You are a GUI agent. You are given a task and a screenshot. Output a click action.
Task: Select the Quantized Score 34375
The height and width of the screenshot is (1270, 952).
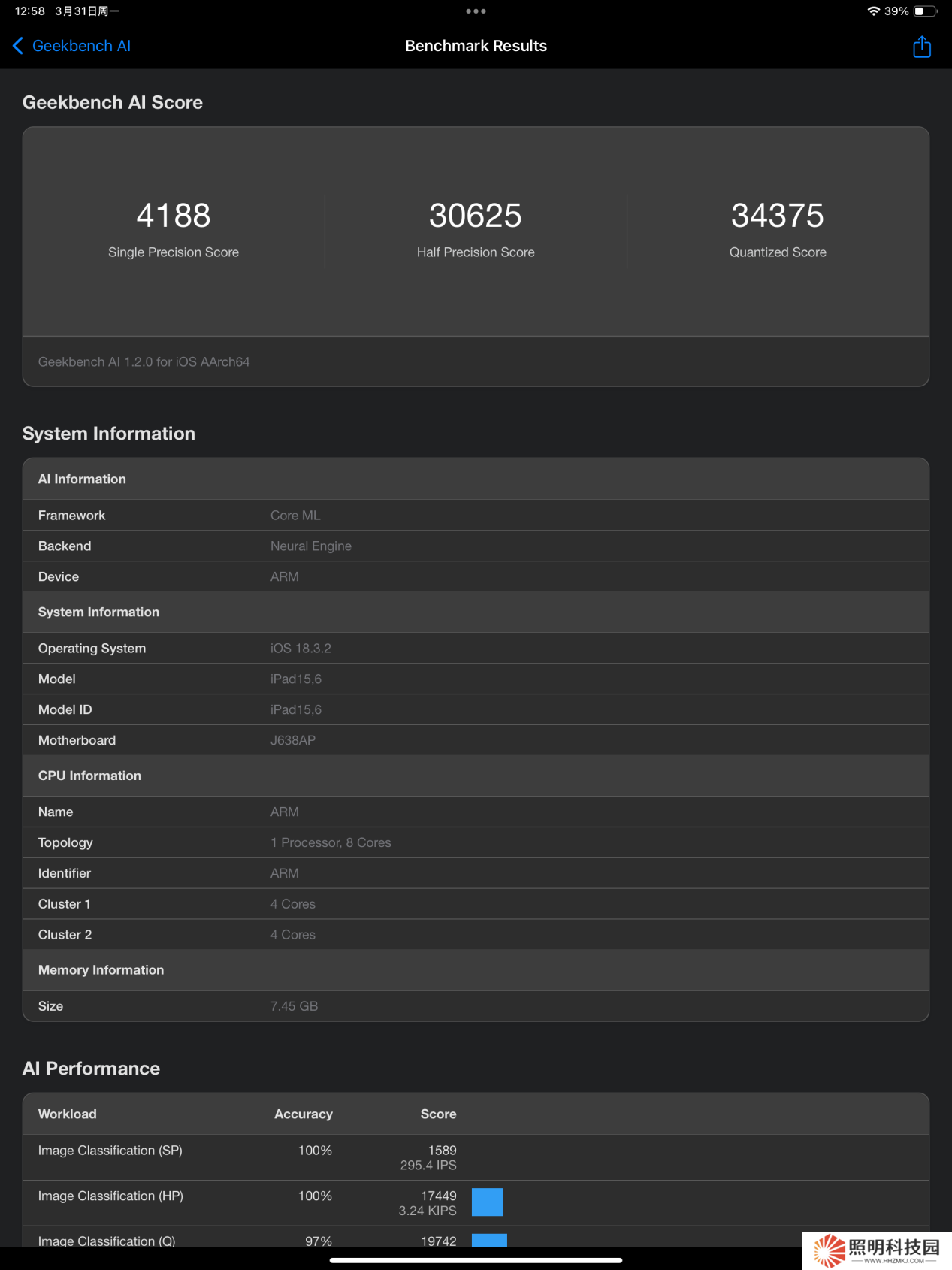pos(777,216)
